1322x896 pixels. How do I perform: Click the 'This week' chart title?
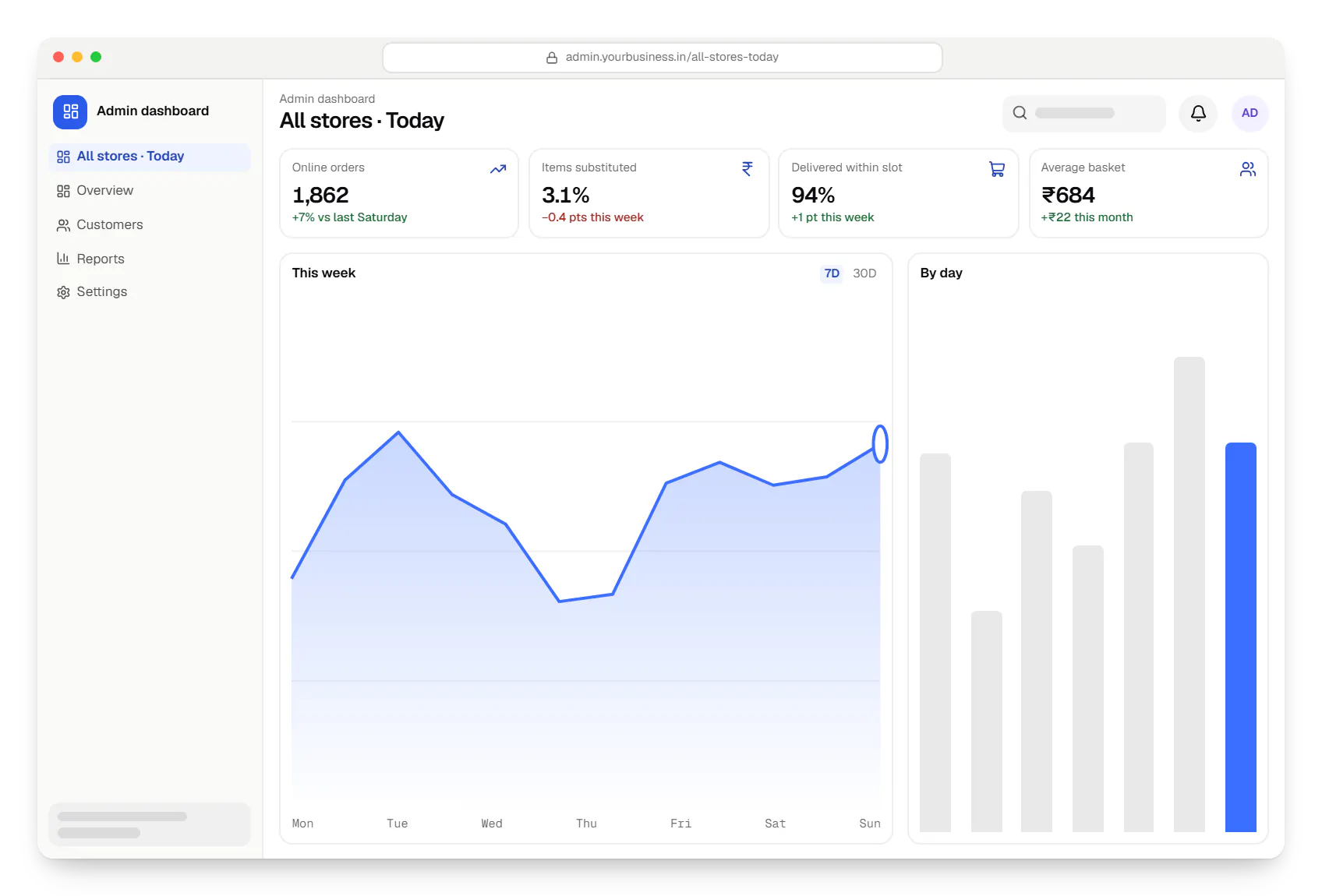323,273
